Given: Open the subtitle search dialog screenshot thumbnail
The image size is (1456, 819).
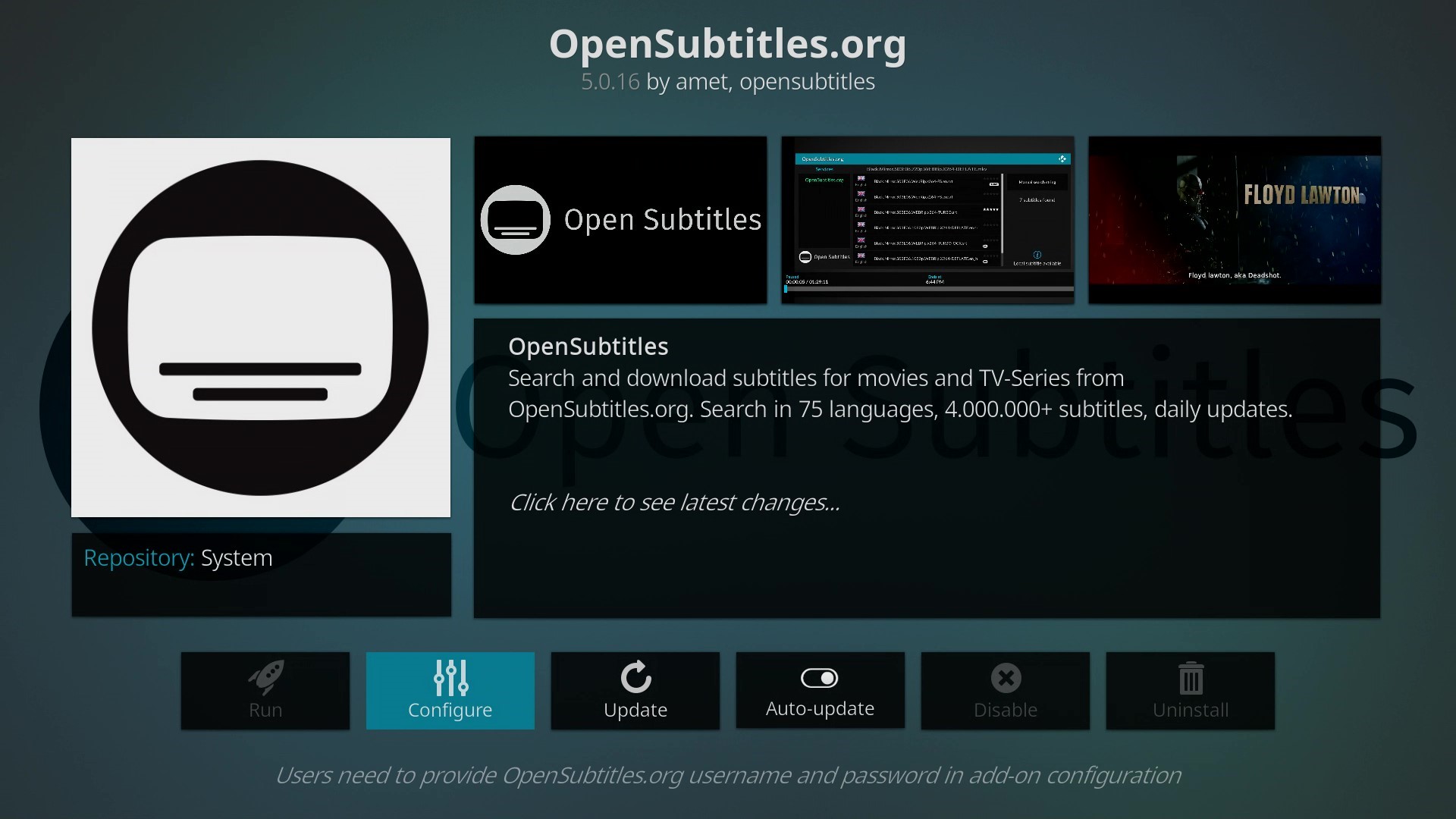Looking at the screenshot, I should click(927, 220).
